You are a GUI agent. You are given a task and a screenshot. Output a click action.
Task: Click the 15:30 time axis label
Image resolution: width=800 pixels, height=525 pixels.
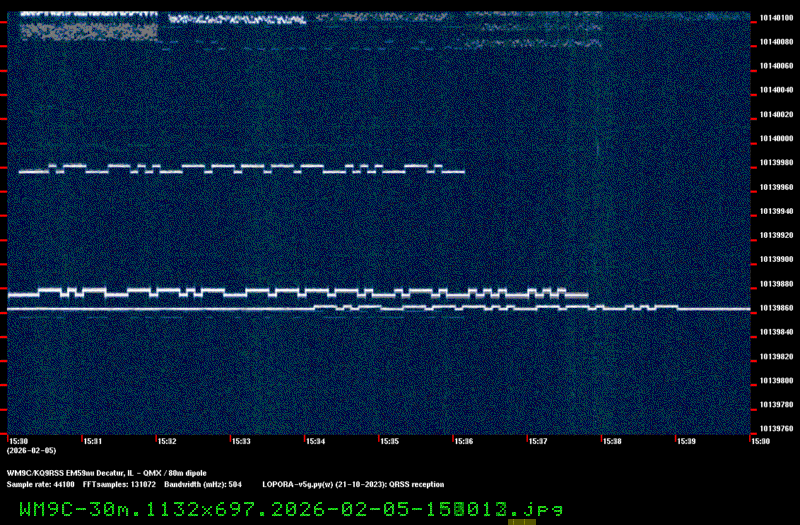(19, 441)
